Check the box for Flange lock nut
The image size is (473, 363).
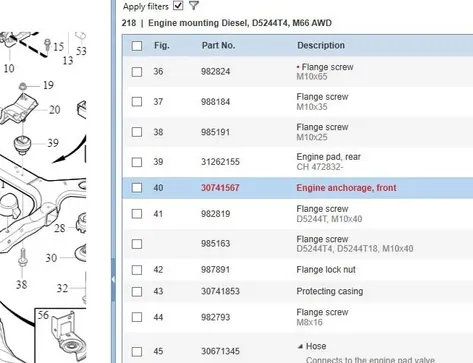137,270
